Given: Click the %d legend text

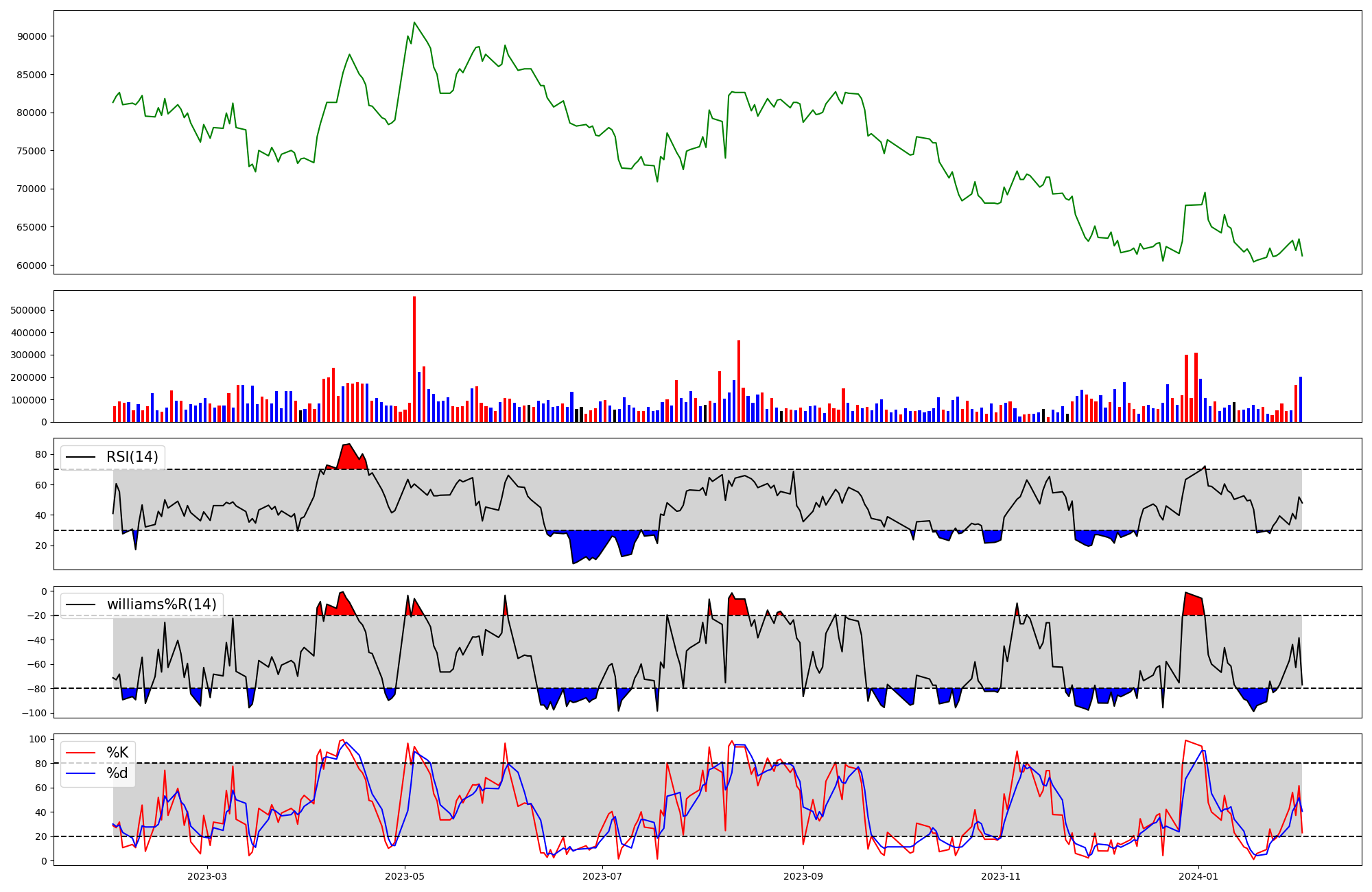Looking at the screenshot, I should pyautogui.click(x=117, y=773).
